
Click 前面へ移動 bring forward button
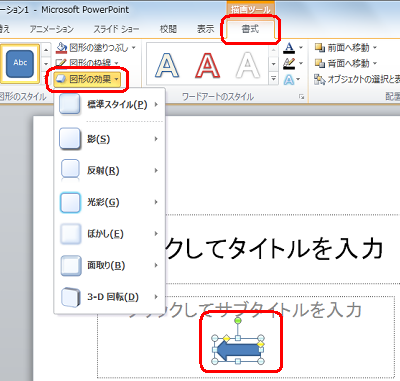(x=342, y=48)
